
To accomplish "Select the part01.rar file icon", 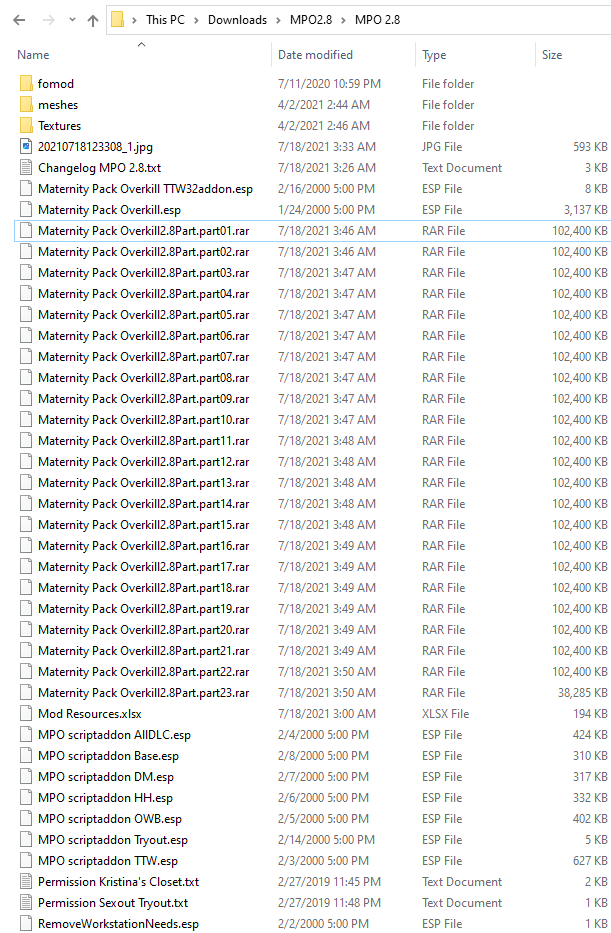I will pos(26,231).
